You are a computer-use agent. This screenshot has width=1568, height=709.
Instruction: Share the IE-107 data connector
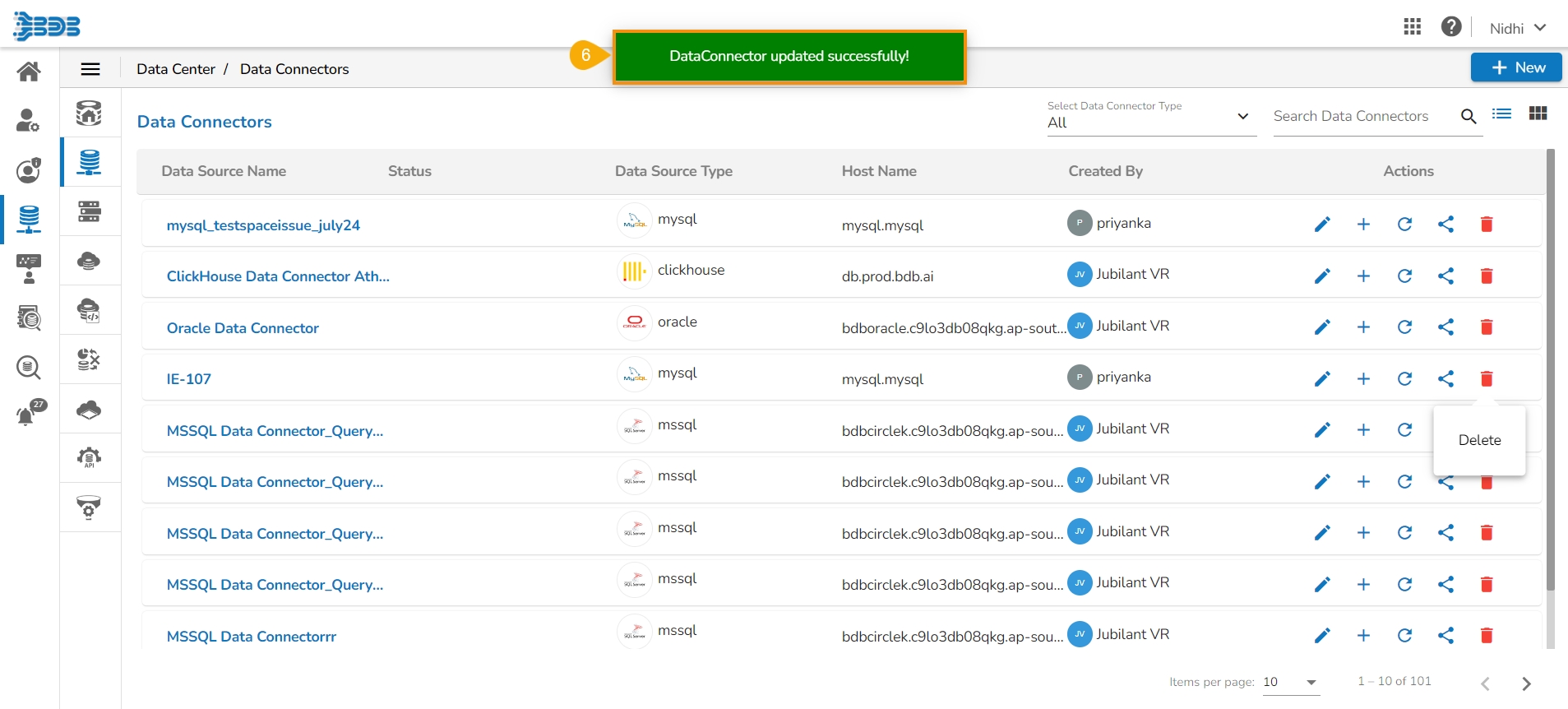coord(1445,379)
